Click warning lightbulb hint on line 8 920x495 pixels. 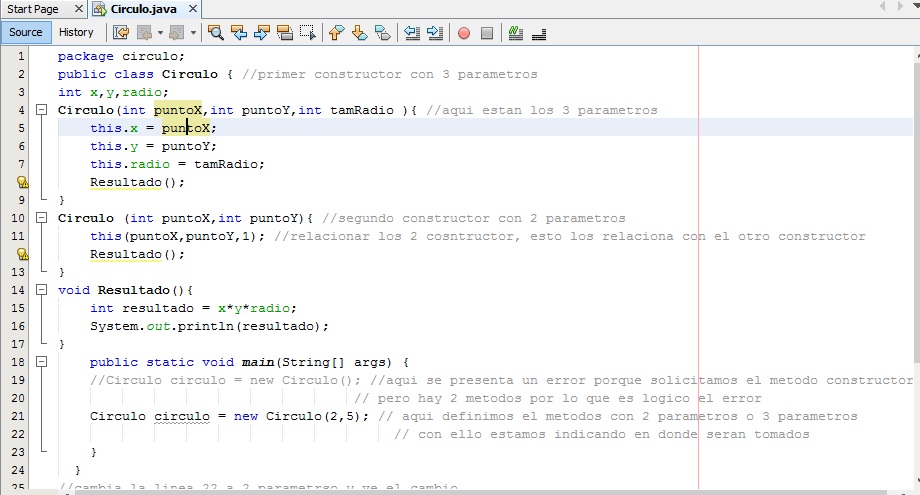pyautogui.click(x=22, y=182)
